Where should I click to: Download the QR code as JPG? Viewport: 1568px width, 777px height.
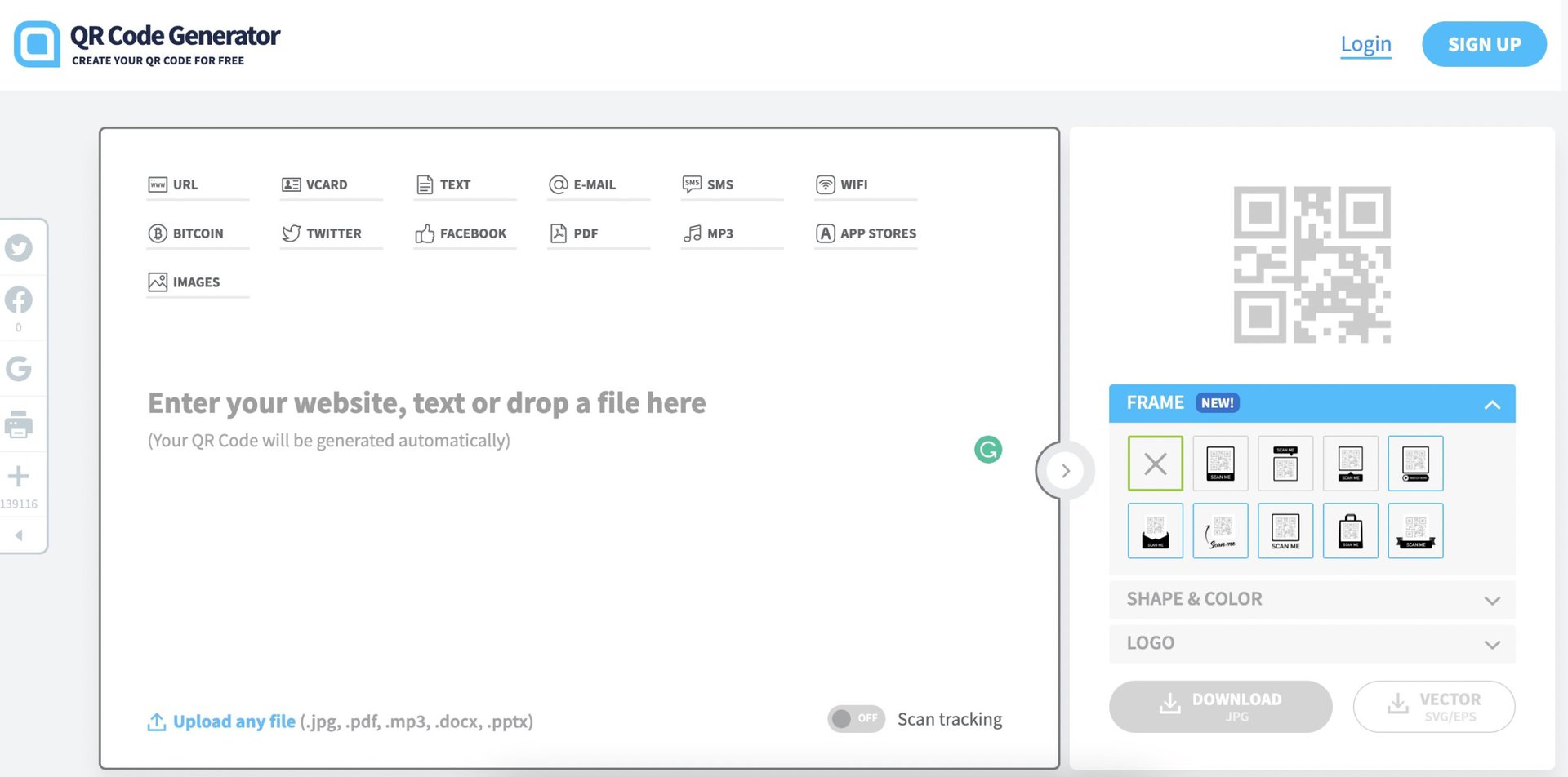1220,706
